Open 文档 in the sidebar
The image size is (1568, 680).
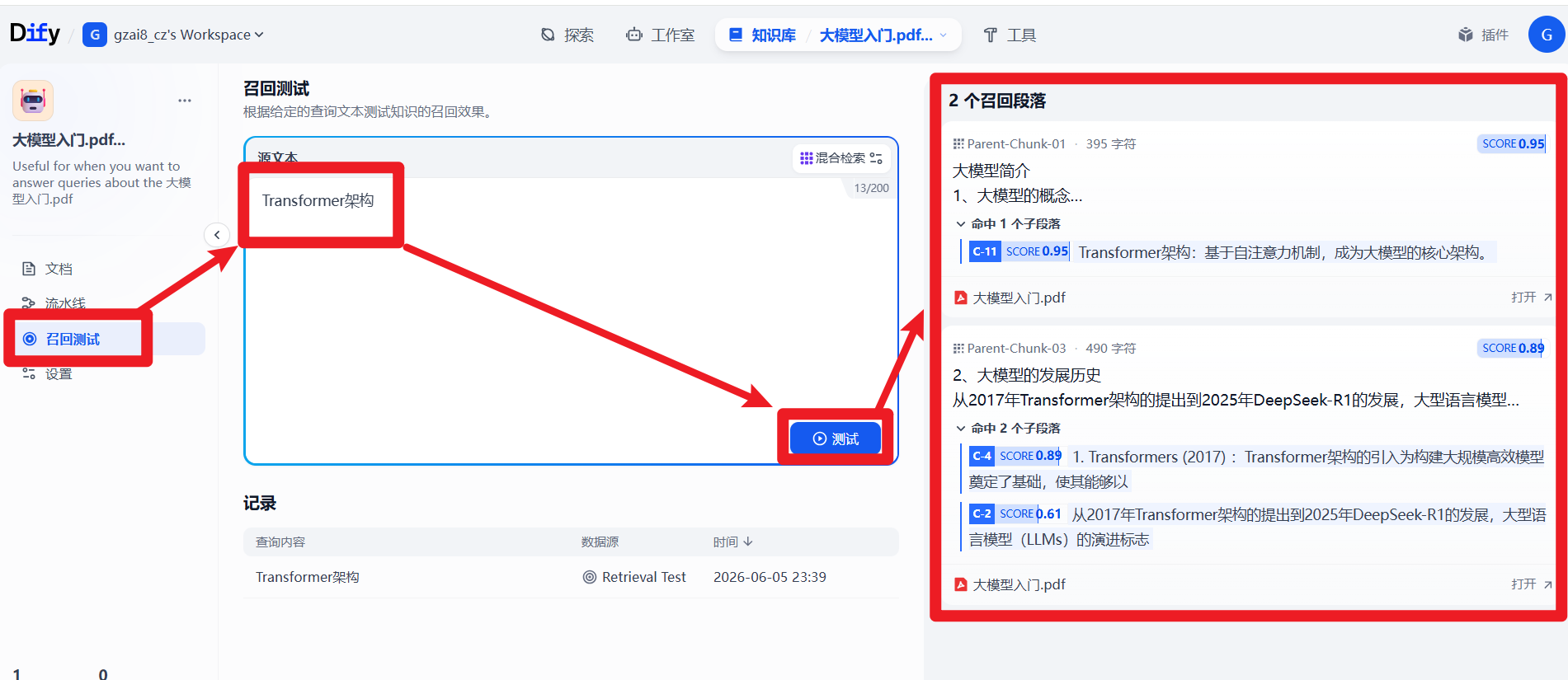click(107, 269)
